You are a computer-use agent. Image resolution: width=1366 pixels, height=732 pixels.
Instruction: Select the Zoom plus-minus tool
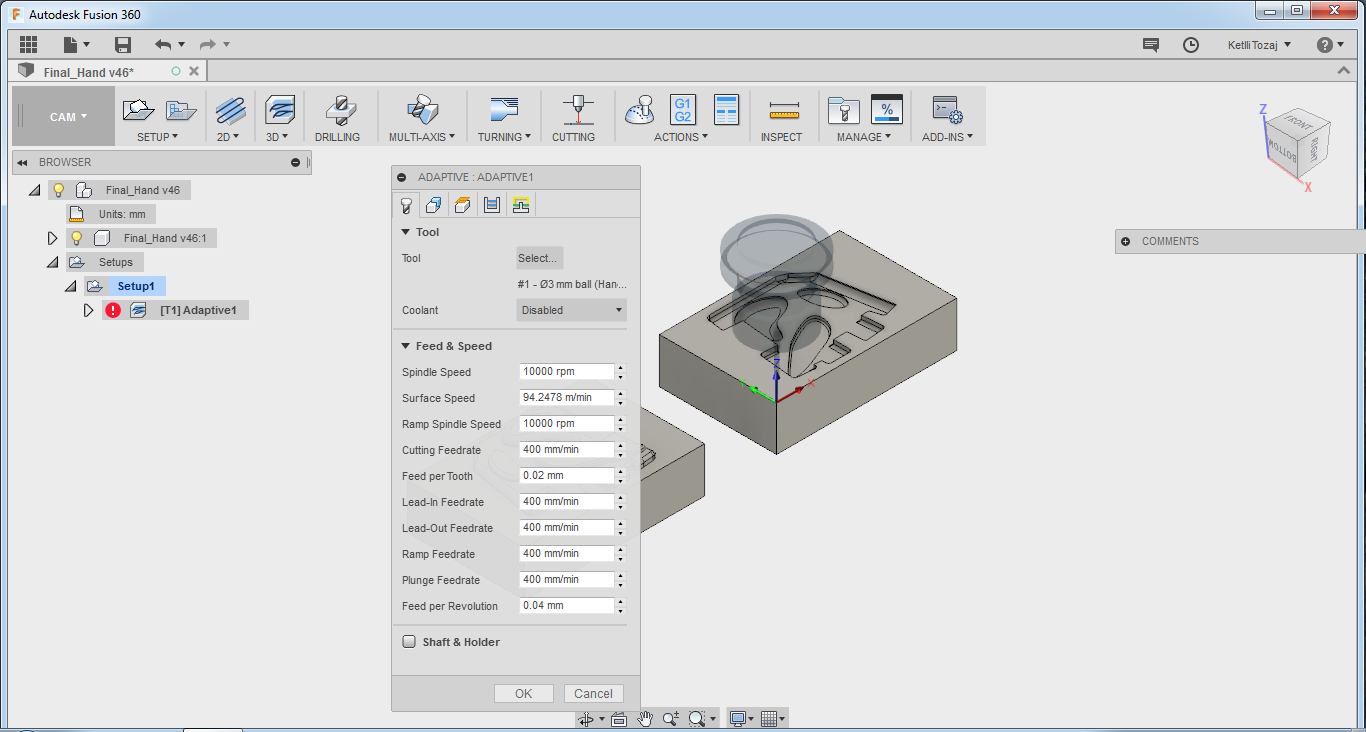click(671, 719)
